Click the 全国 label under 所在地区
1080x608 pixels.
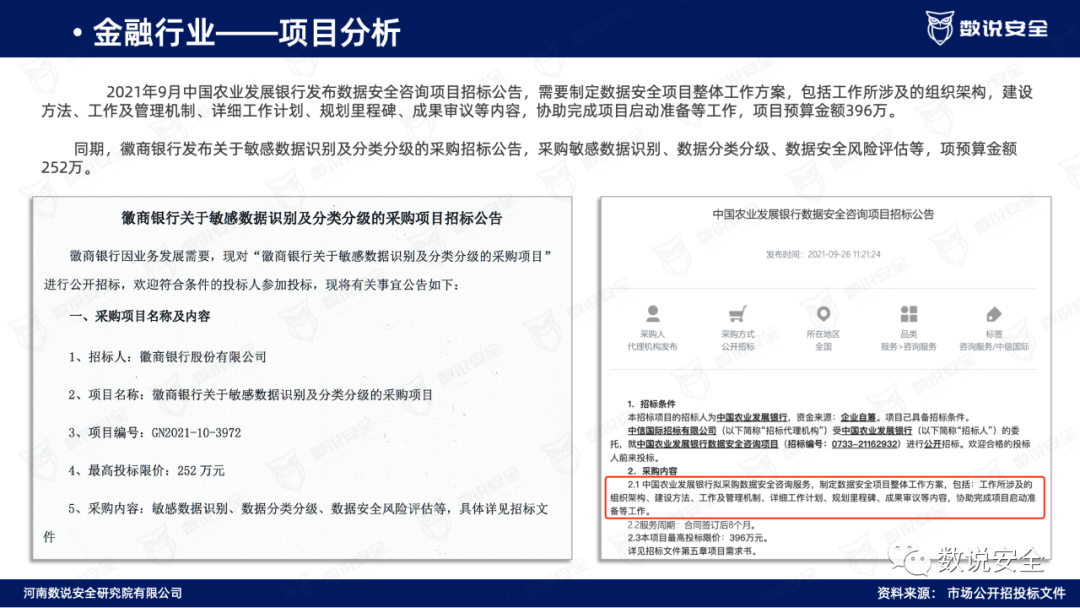click(823, 346)
